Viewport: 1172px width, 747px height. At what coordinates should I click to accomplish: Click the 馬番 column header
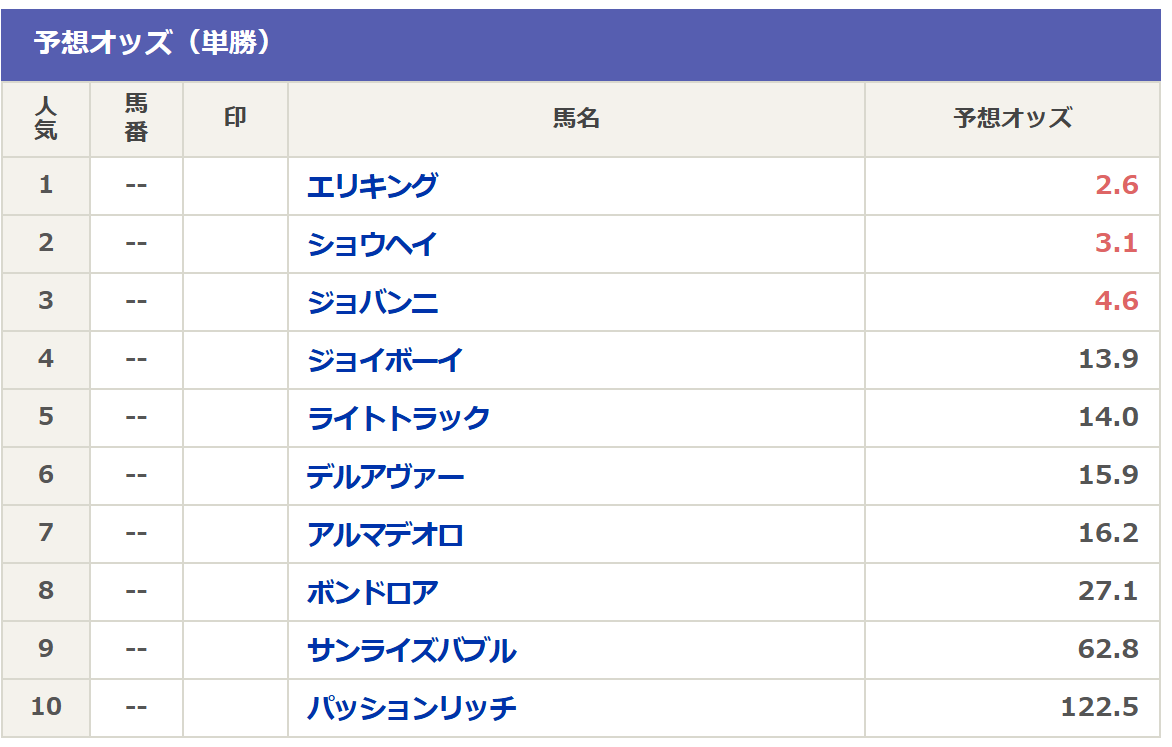[136, 118]
